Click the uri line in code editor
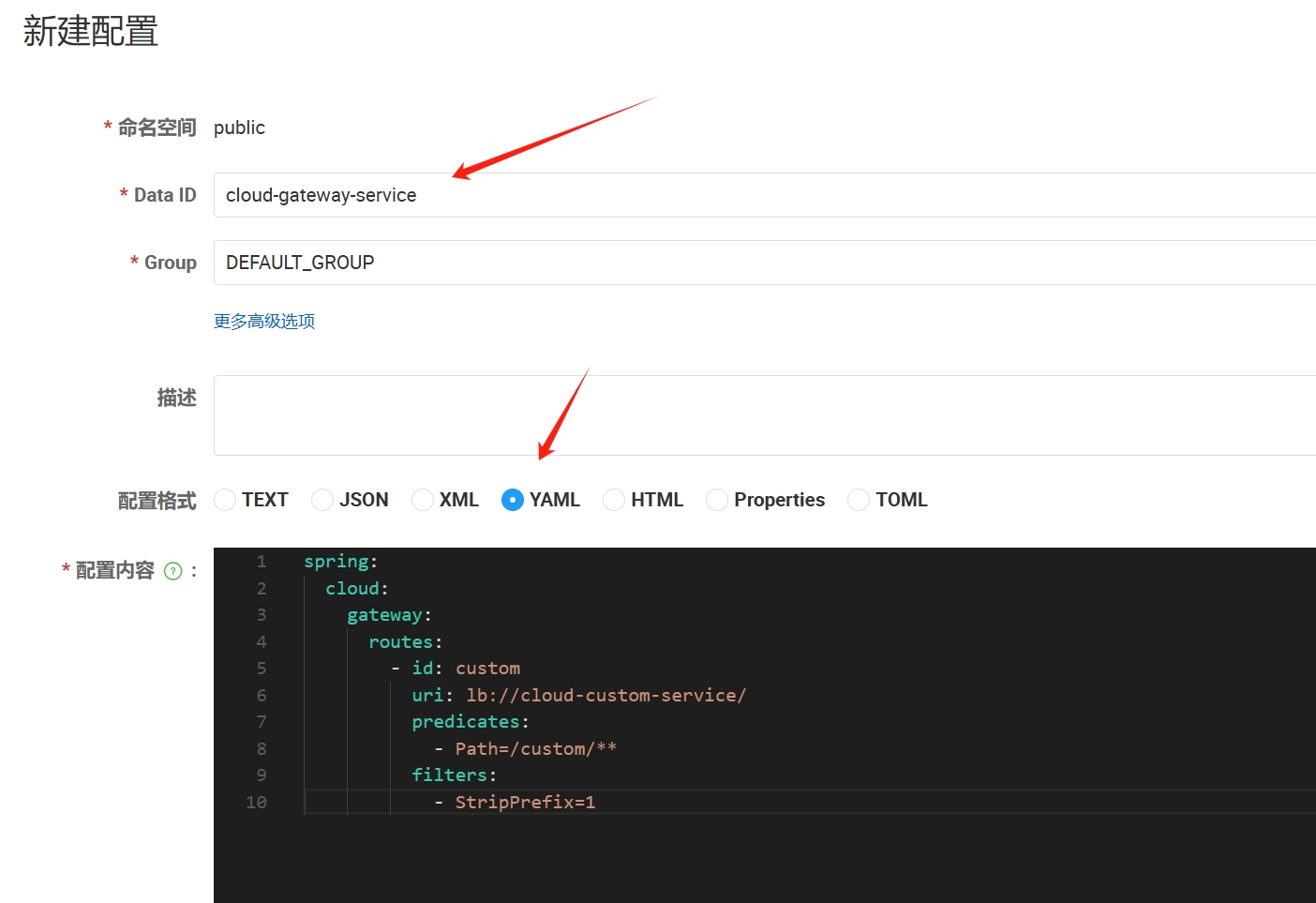This screenshot has height=903, width=1316. coord(578,696)
